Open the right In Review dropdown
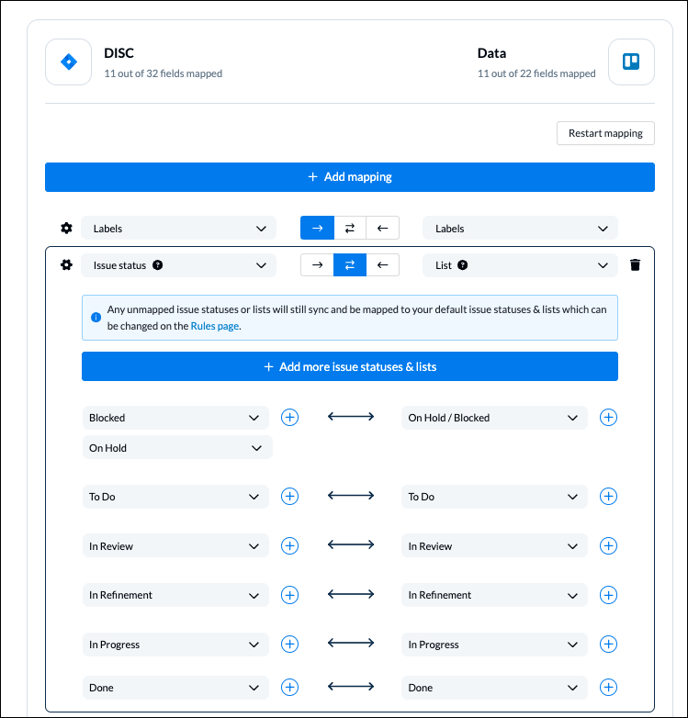The image size is (688, 718). pyautogui.click(x=494, y=546)
